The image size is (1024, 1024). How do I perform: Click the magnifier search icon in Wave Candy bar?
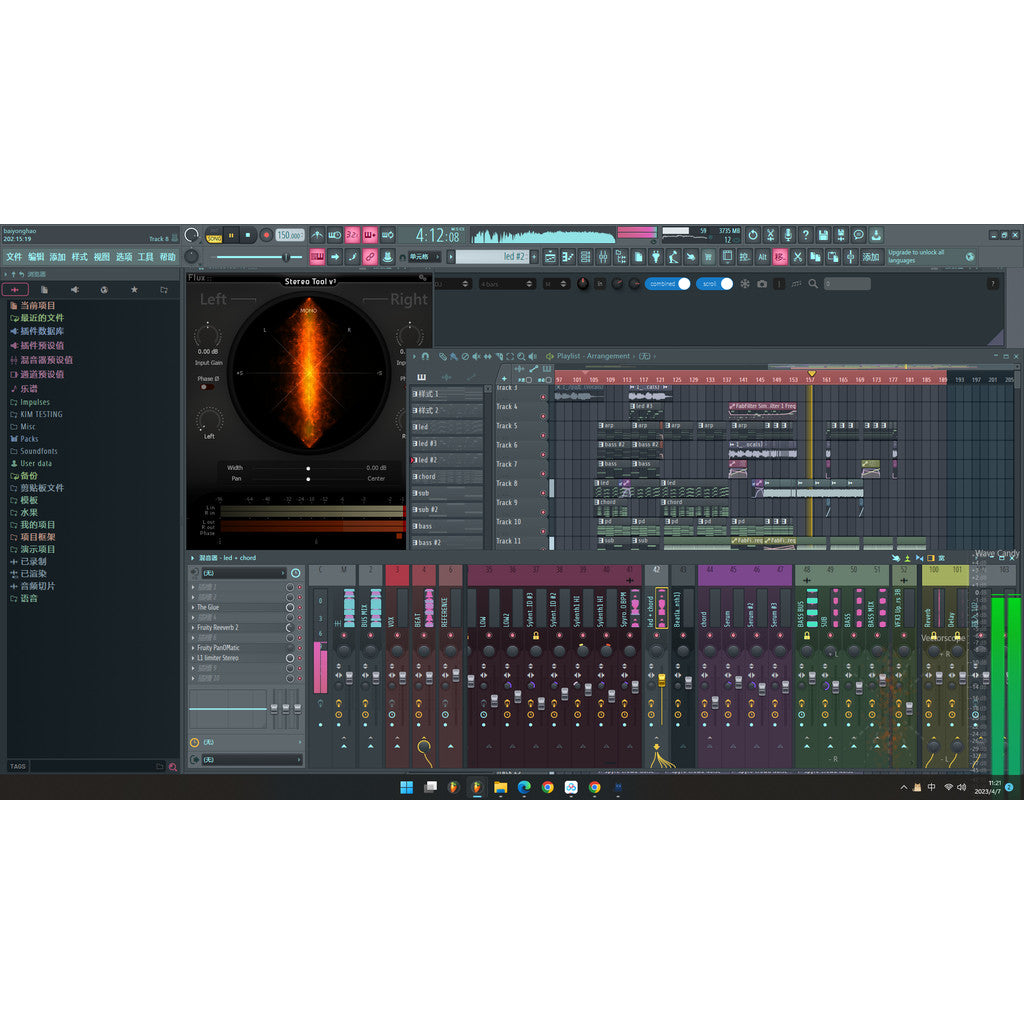pos(813,283)
